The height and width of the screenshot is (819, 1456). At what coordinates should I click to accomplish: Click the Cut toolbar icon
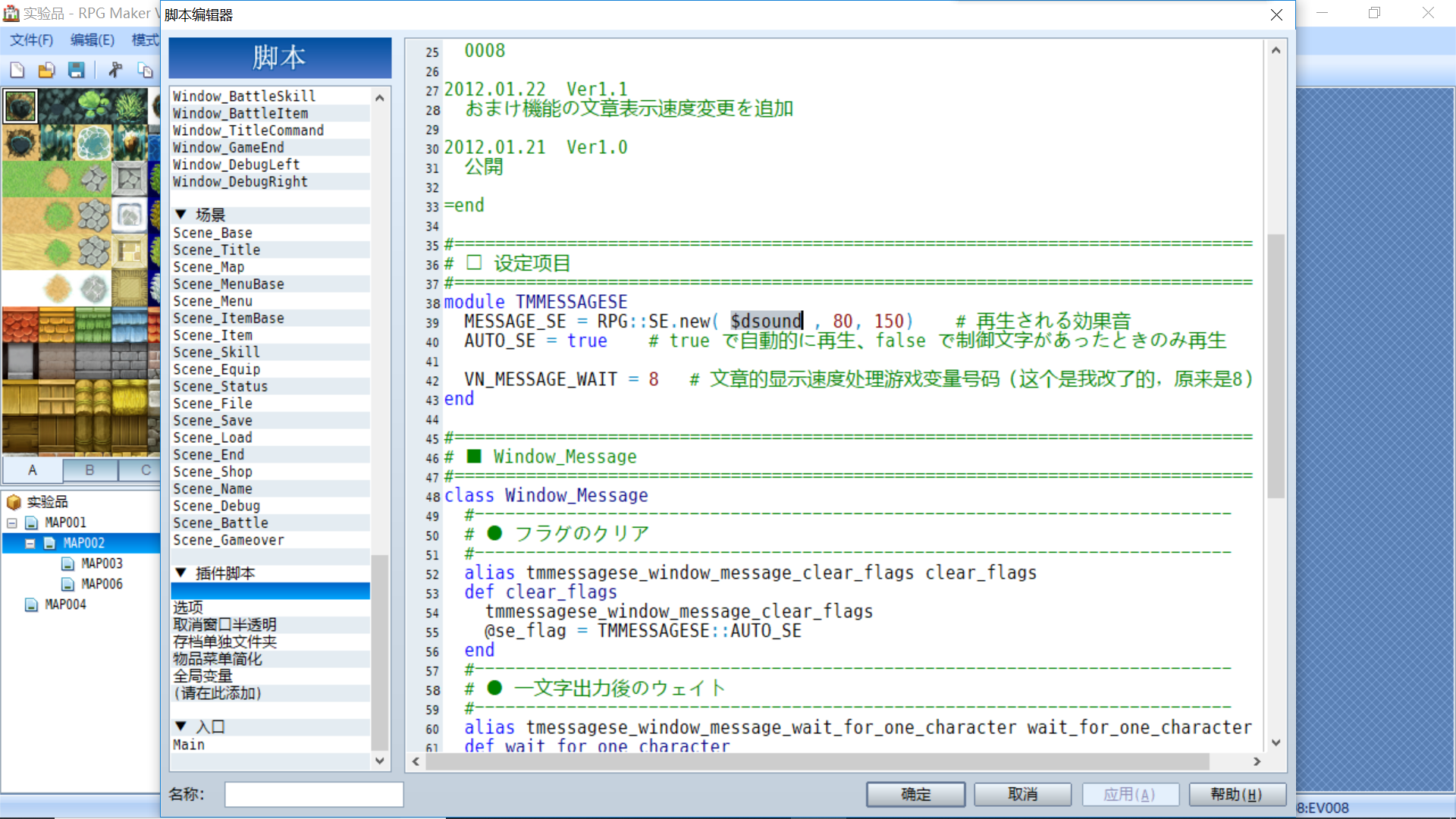115,71
